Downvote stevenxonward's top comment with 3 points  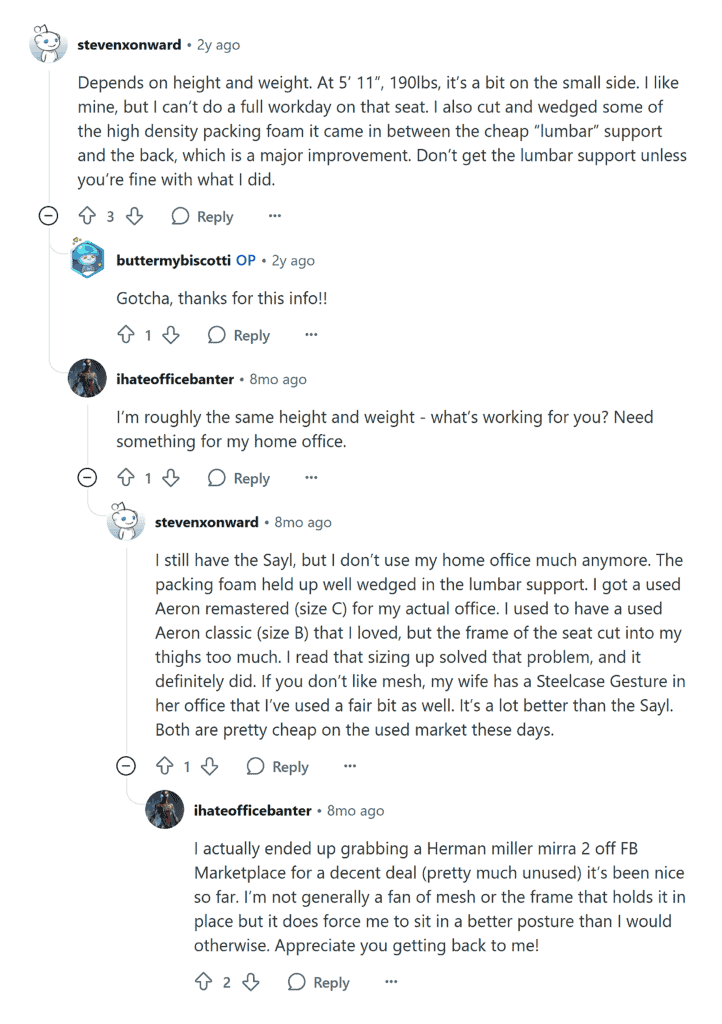[x=134, y=216]
